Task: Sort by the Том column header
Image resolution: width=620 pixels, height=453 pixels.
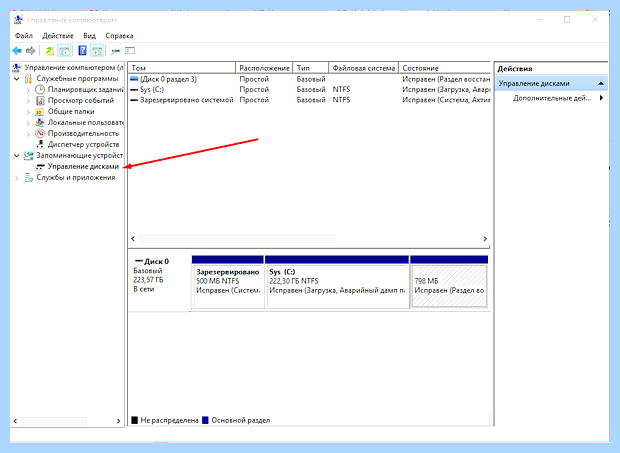Action: pyautogui.click(x=182, y=68)
